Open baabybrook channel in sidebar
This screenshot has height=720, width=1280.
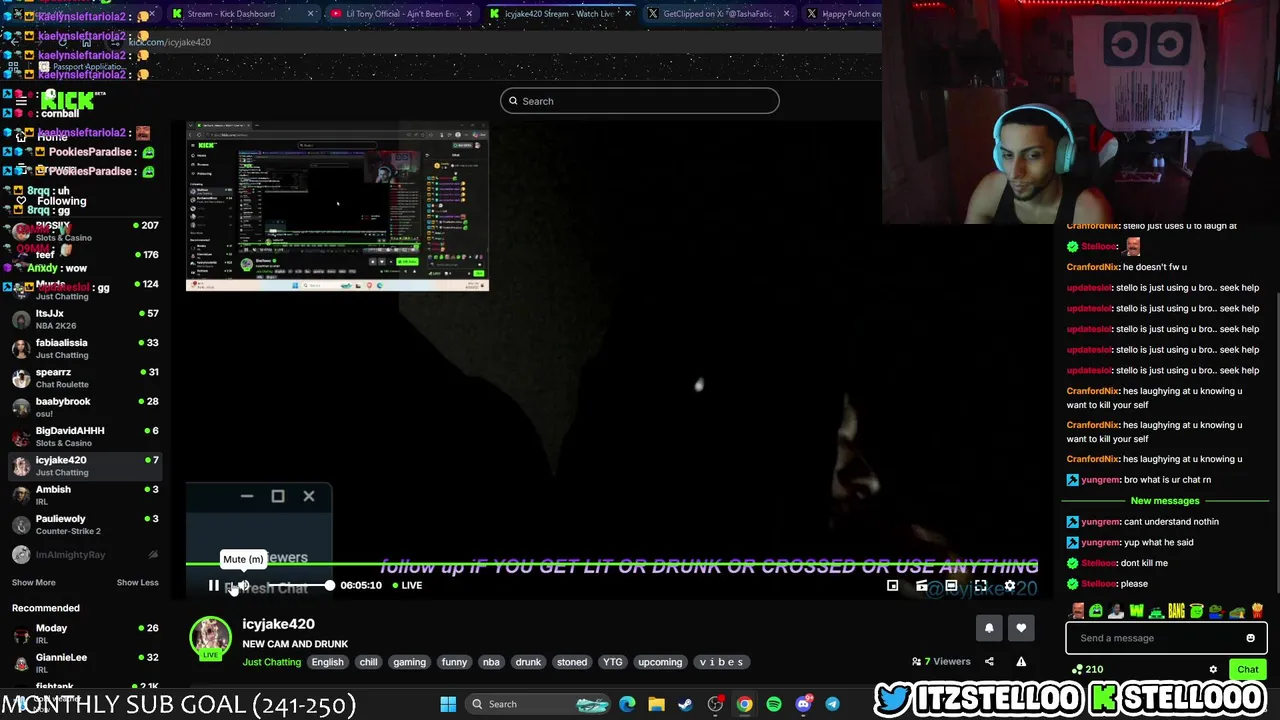[84, 407]
